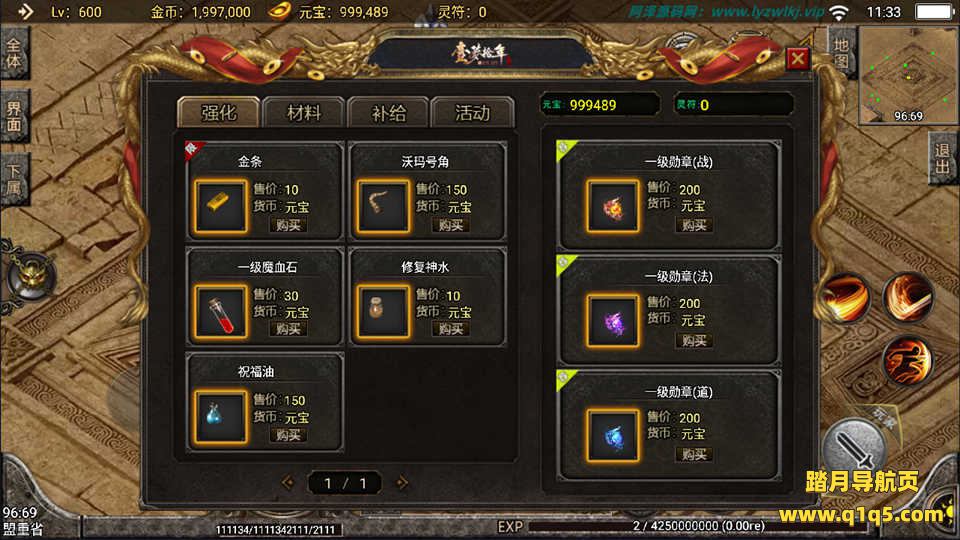Buy 一级勋章(道) with 购买 button

pyautogui.click(x=694, y=454)
